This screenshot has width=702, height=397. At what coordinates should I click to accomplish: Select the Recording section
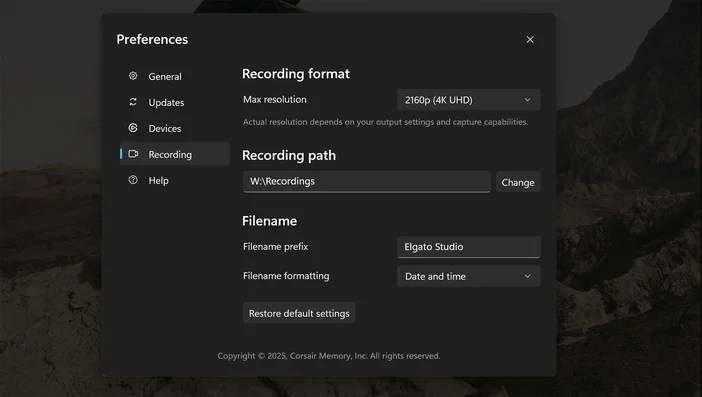click(175, 154)
